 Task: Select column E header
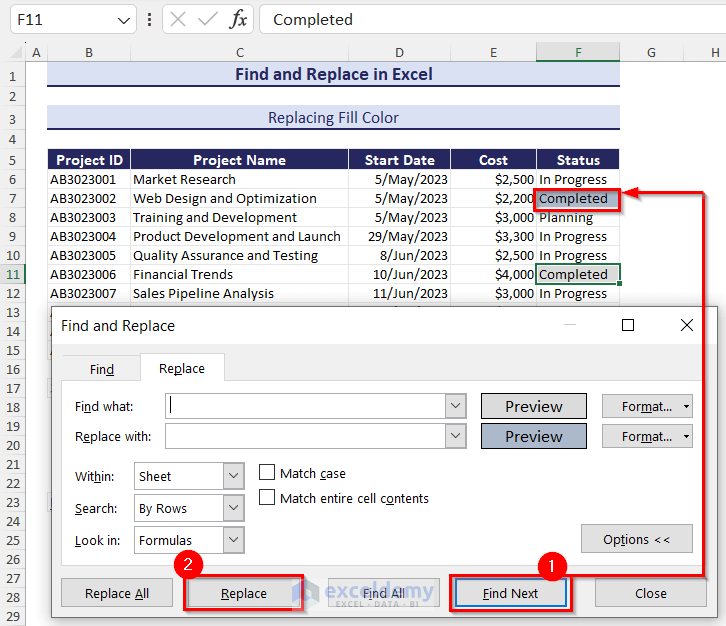point(493,52)
